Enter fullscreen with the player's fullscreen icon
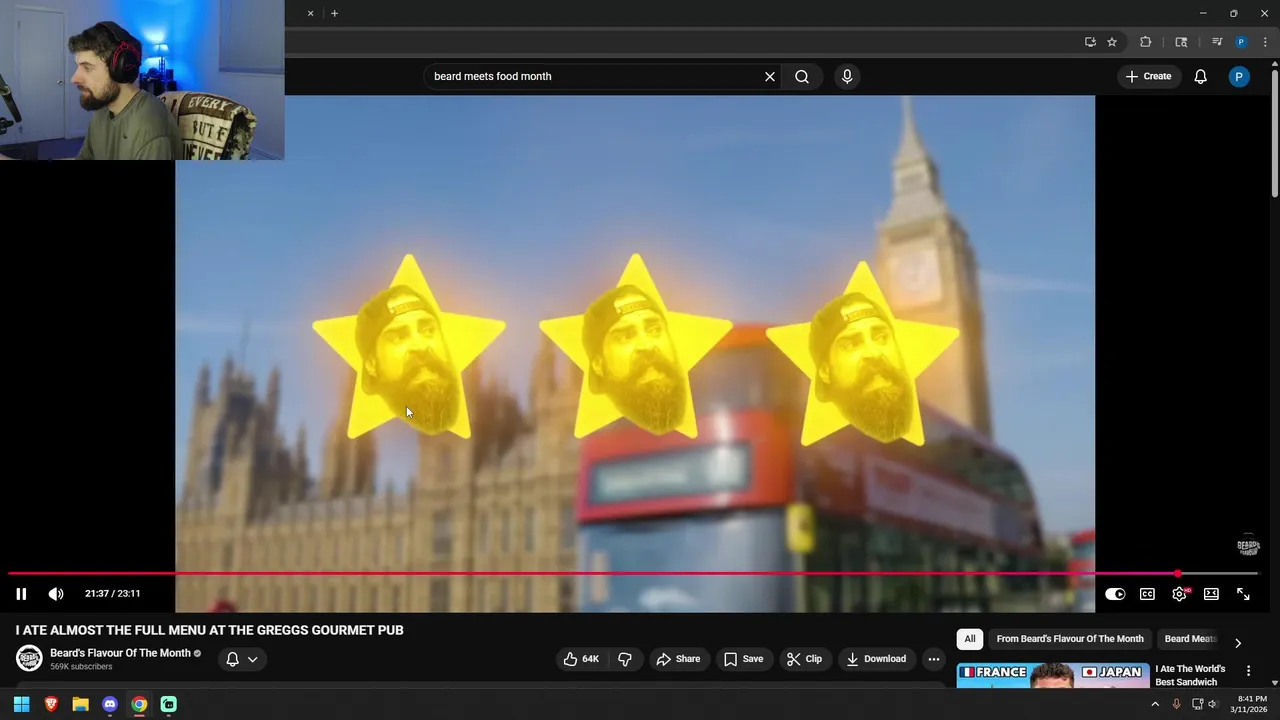 (x=1243, y=594)
